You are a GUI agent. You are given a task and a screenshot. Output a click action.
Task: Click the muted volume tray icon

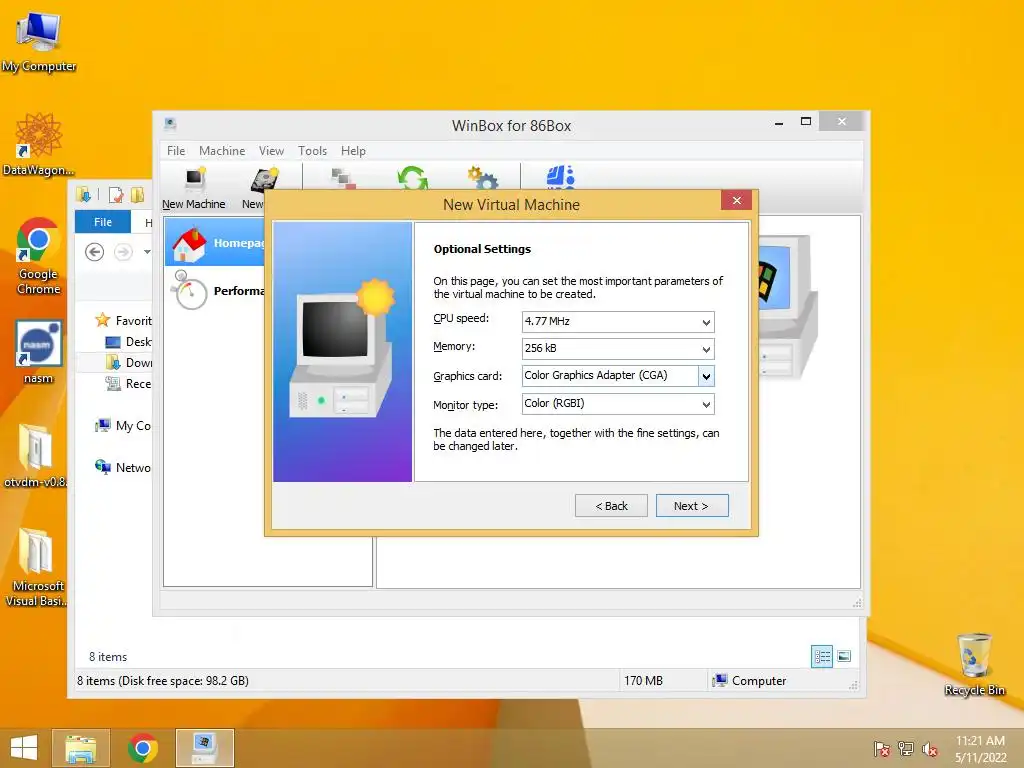coord(930,749)
